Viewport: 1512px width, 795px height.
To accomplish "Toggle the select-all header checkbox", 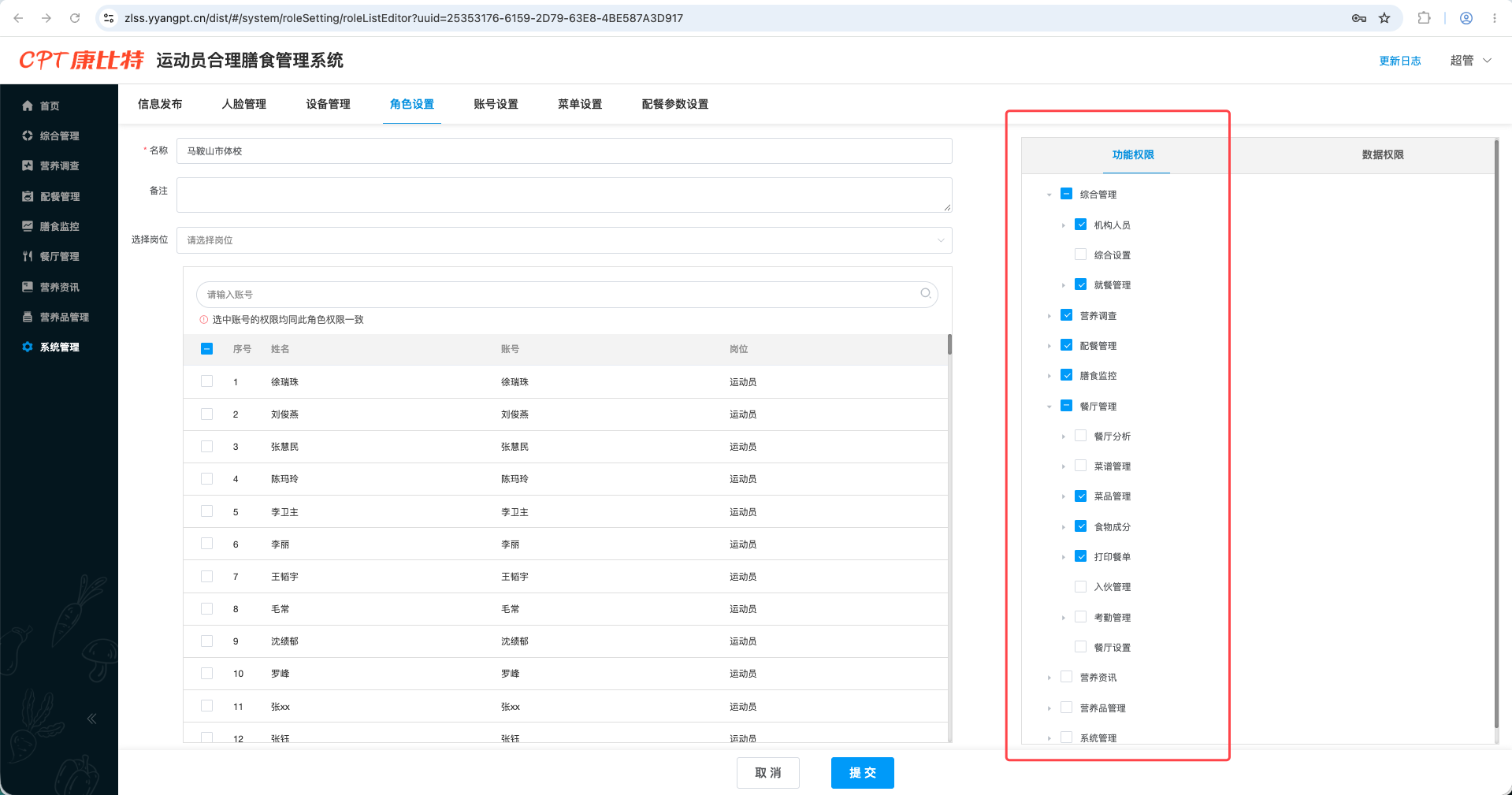I will (206, 348).
